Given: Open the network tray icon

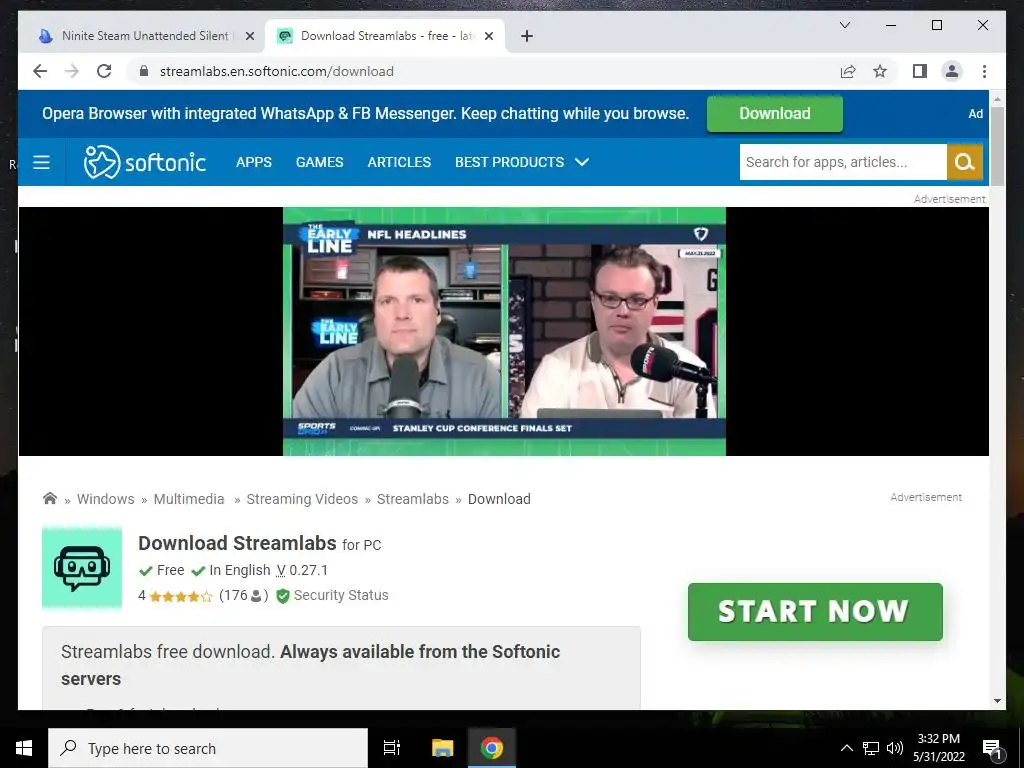Looking at the screenshot, I should [871, 748].
